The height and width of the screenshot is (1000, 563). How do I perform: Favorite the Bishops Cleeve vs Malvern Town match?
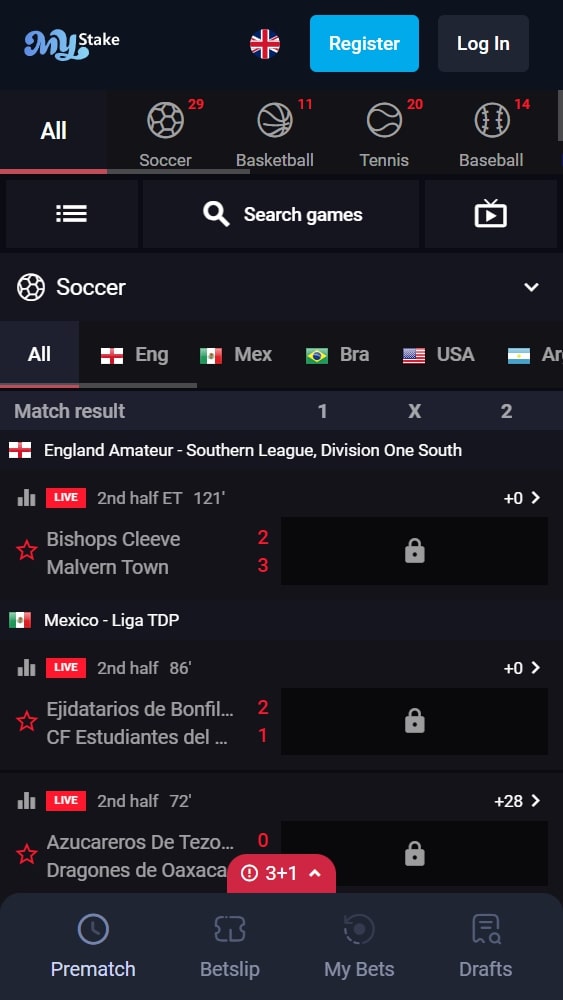click(x=26, y=550)
